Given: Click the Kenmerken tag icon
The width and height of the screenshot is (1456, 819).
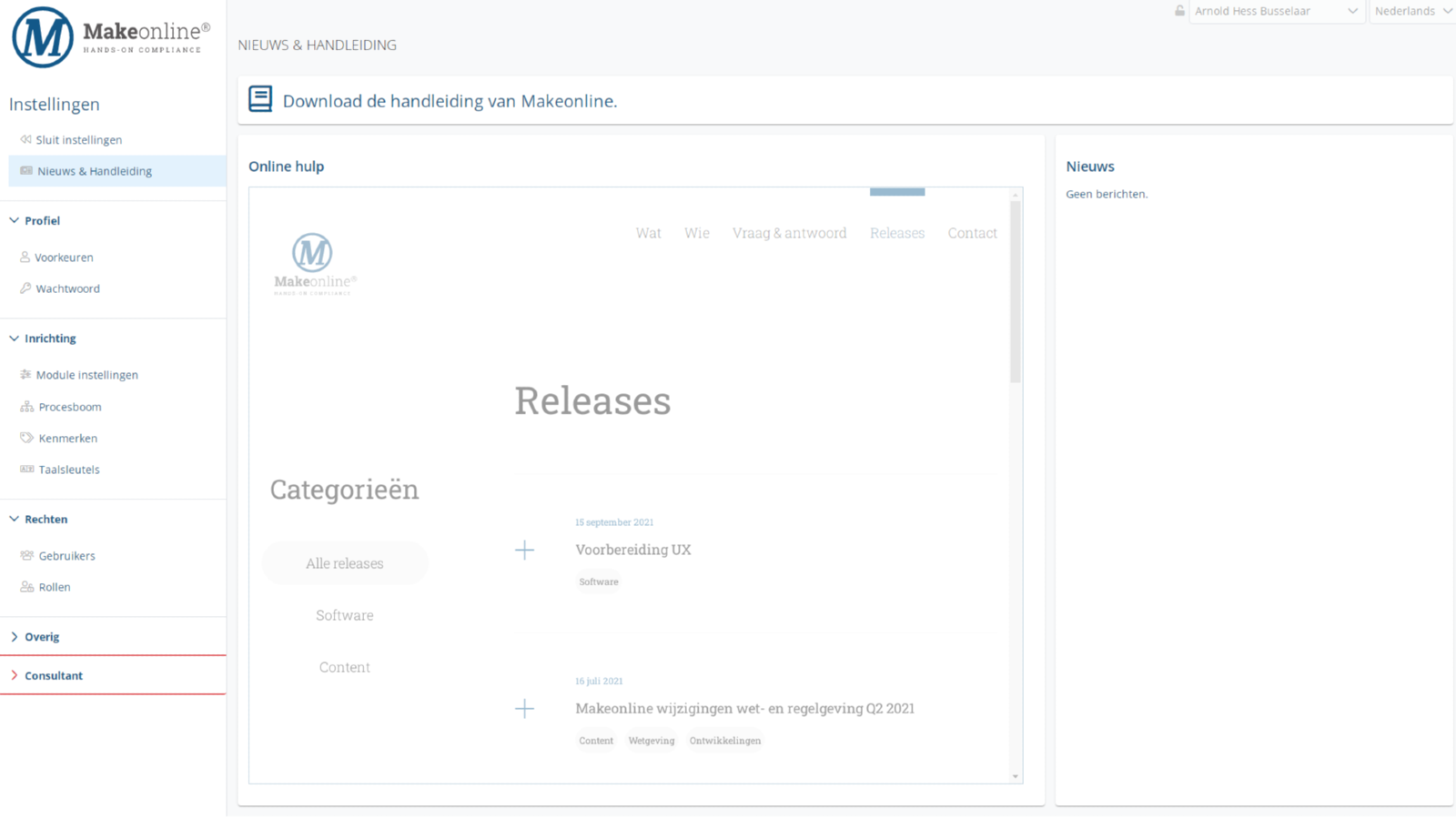Looking at the screenshot, I should 26,438.
